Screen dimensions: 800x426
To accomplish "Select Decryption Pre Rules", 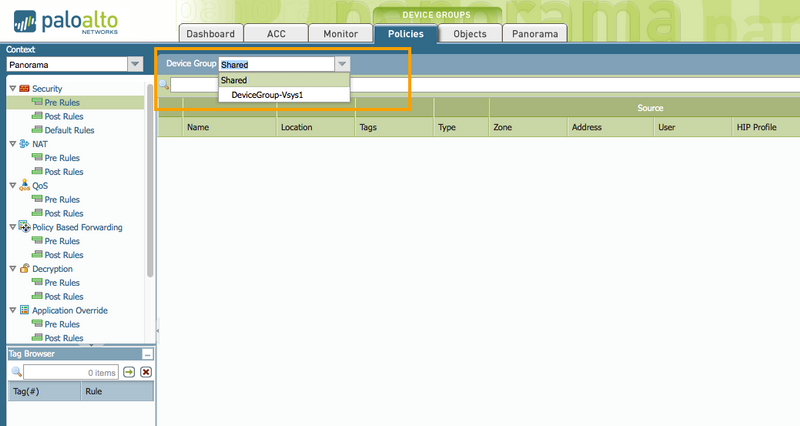I will (62, 283).
